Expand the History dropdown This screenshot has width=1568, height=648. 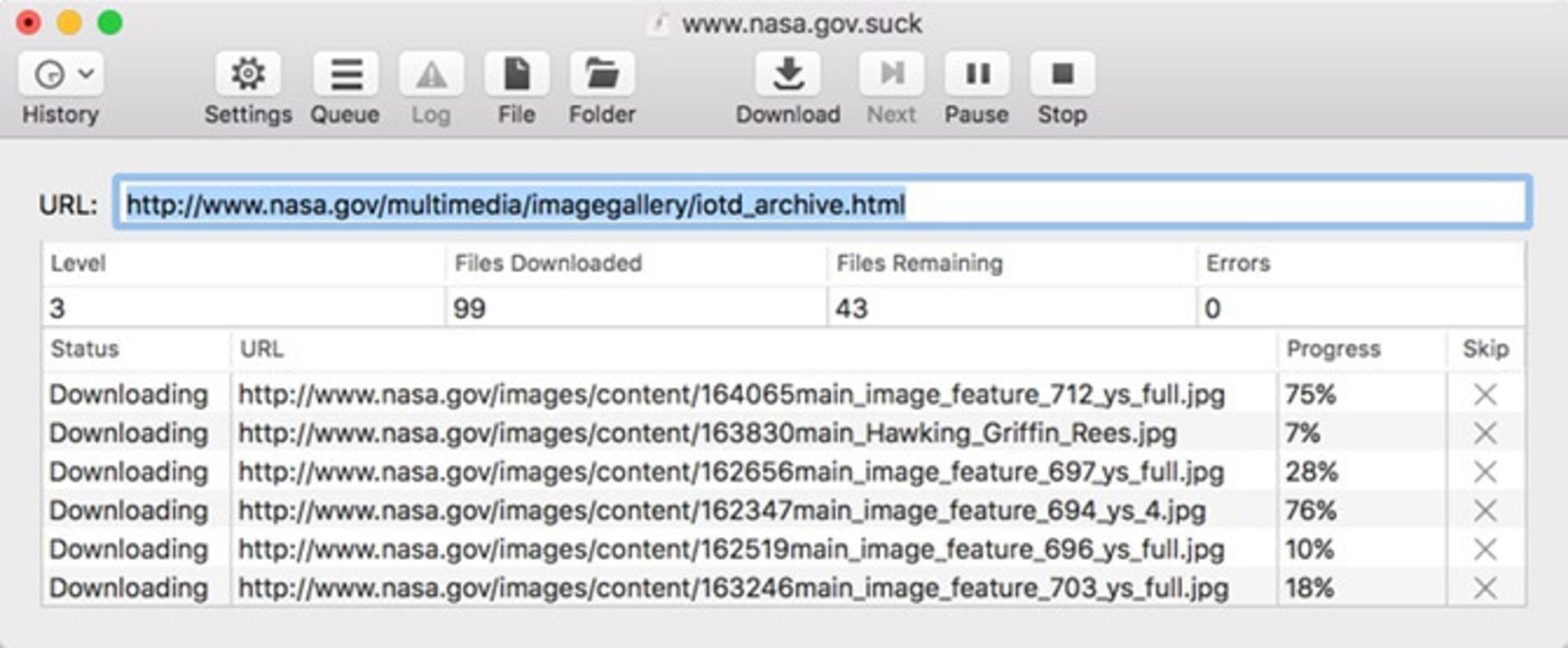(x=61, y=75)
